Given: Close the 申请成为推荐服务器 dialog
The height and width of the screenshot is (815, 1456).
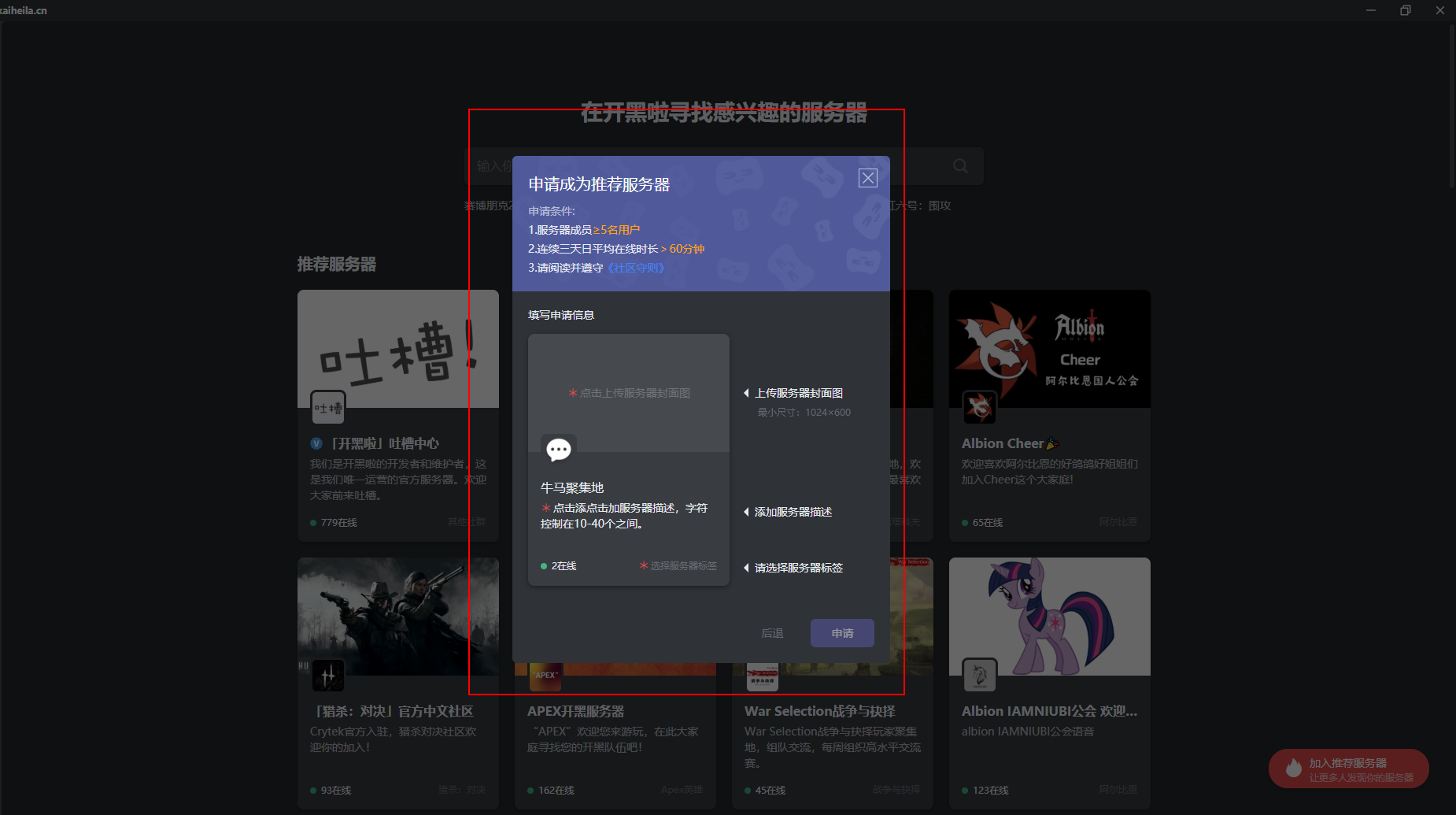Looking at the screenshot, I should click(x=867, y=178).
